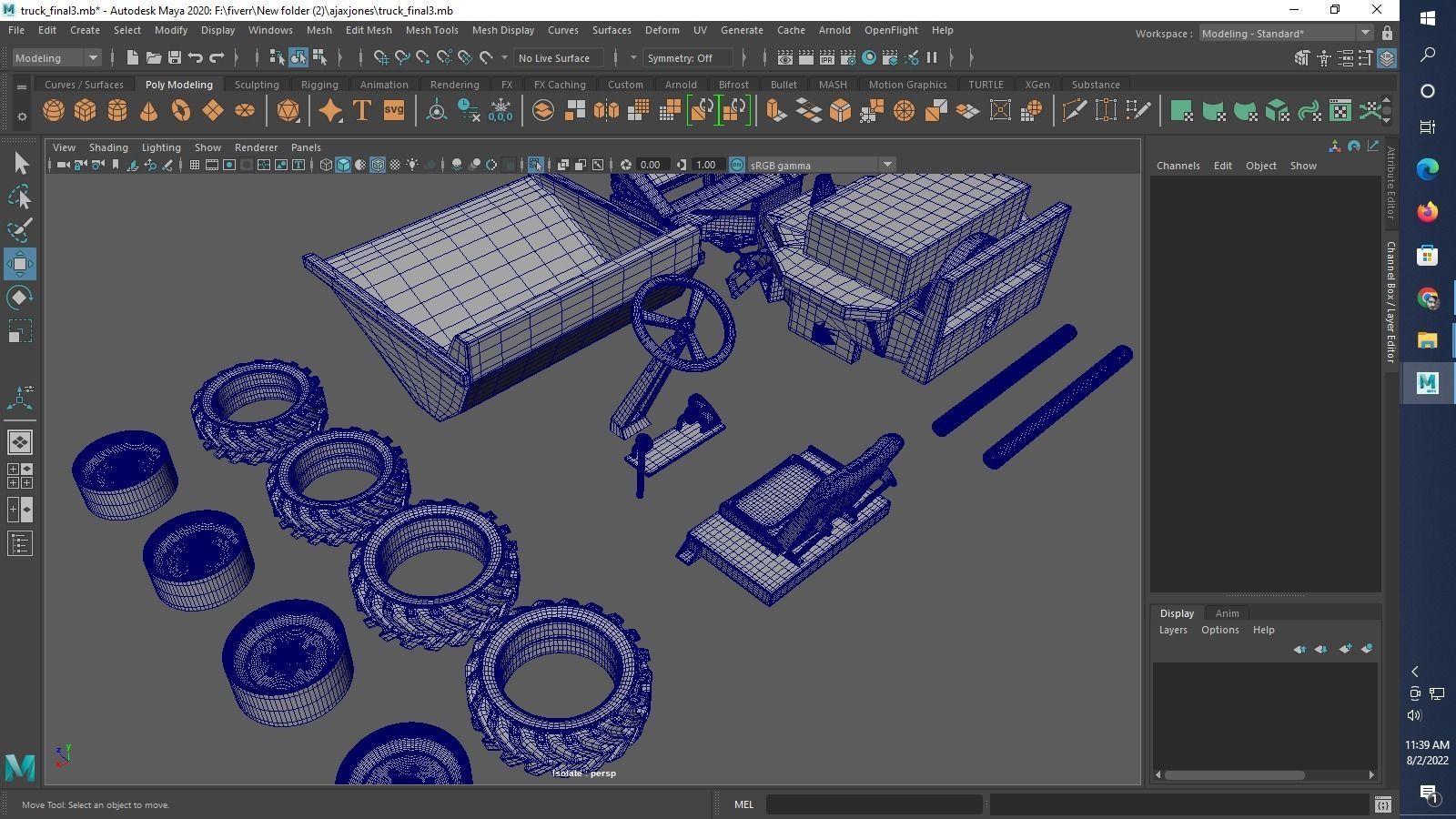
Task: Toggle the color management ON button
Action: [x=737, y=165]
